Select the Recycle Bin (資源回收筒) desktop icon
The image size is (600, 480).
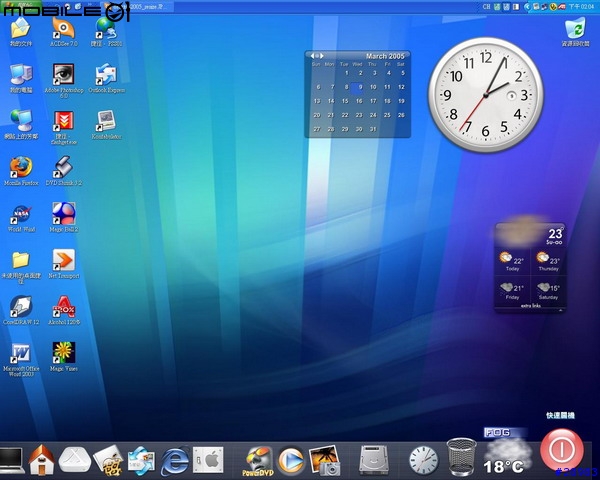pos(575,32)
